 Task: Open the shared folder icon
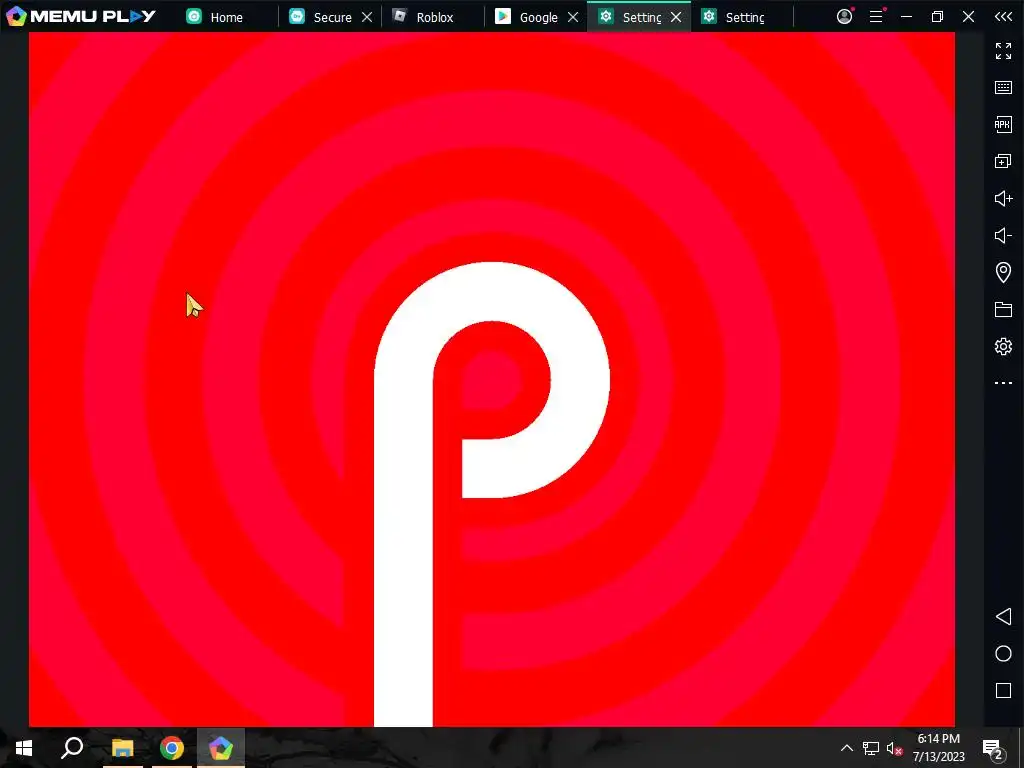pos(1003,309)
